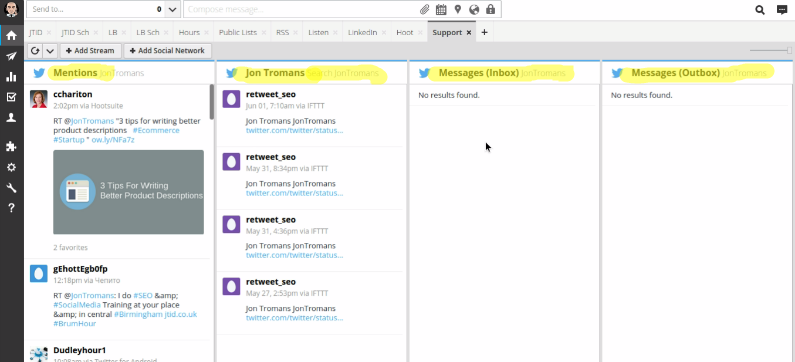This screenshot has width=795, height=362.
Task: Open the scheduling calendar icon
Action: coord(441,10)
